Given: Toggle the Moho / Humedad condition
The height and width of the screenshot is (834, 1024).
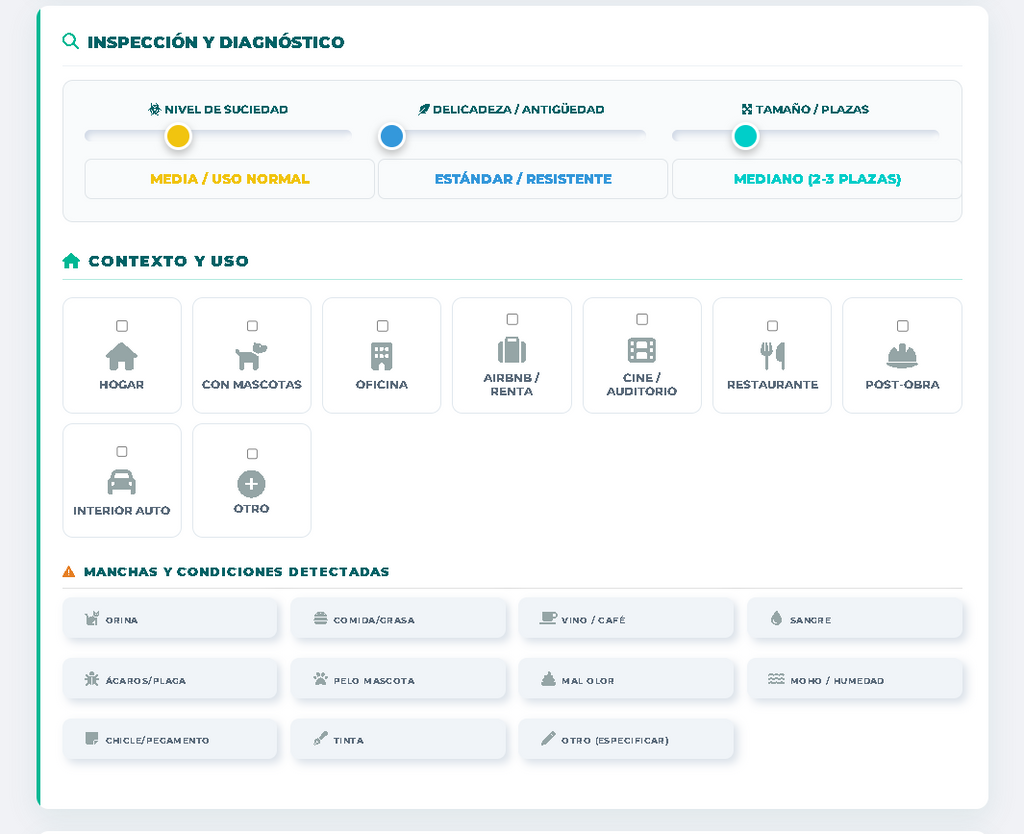Looking at the screenshot, I should point(855,680).
